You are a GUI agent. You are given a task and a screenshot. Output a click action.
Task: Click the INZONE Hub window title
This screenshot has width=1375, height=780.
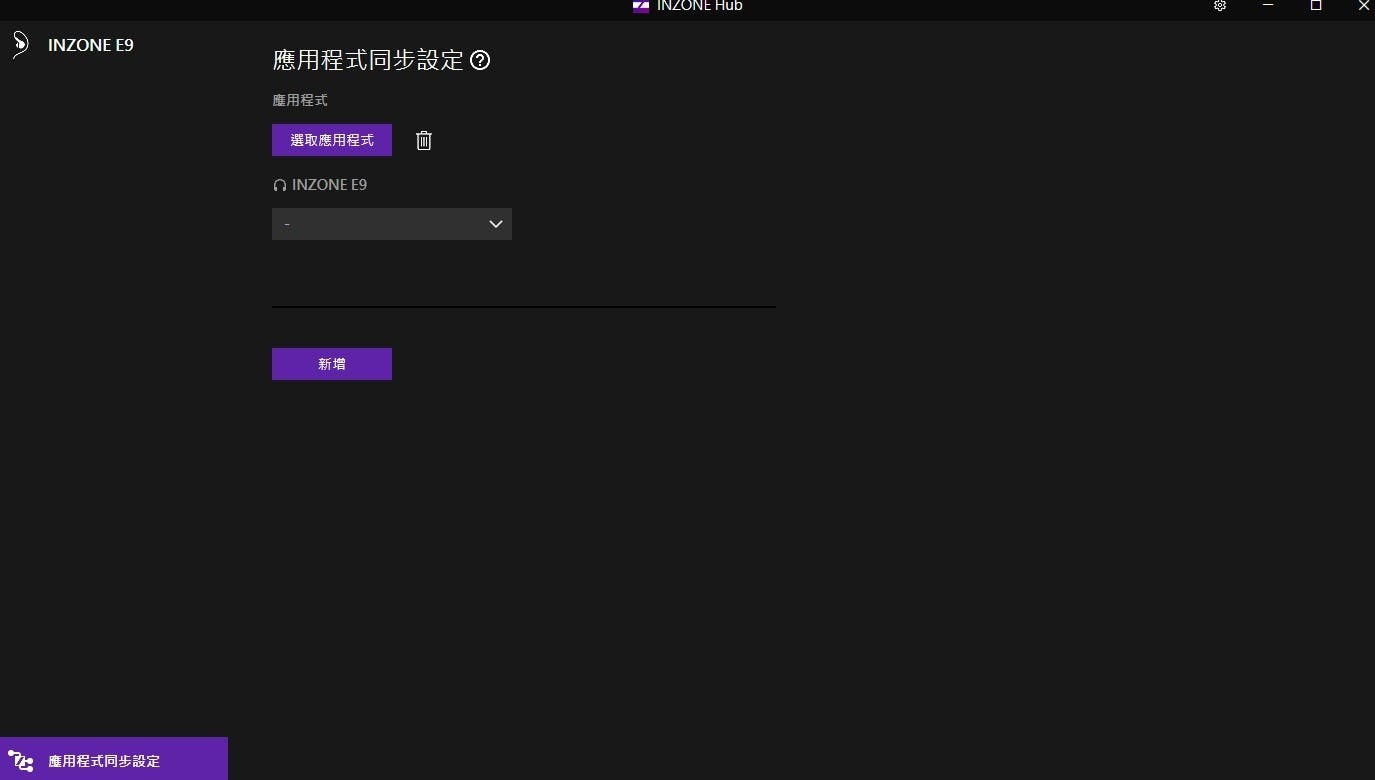pyautogui.click(x=699, y=6)
